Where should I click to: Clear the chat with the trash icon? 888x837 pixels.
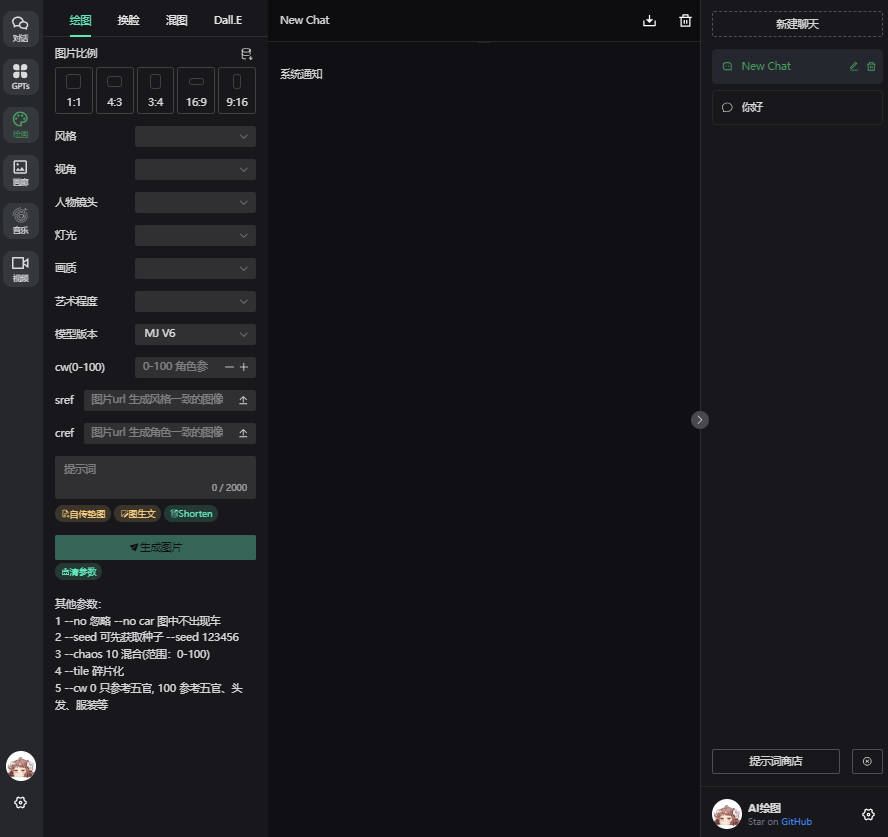(x=685, y=20)
